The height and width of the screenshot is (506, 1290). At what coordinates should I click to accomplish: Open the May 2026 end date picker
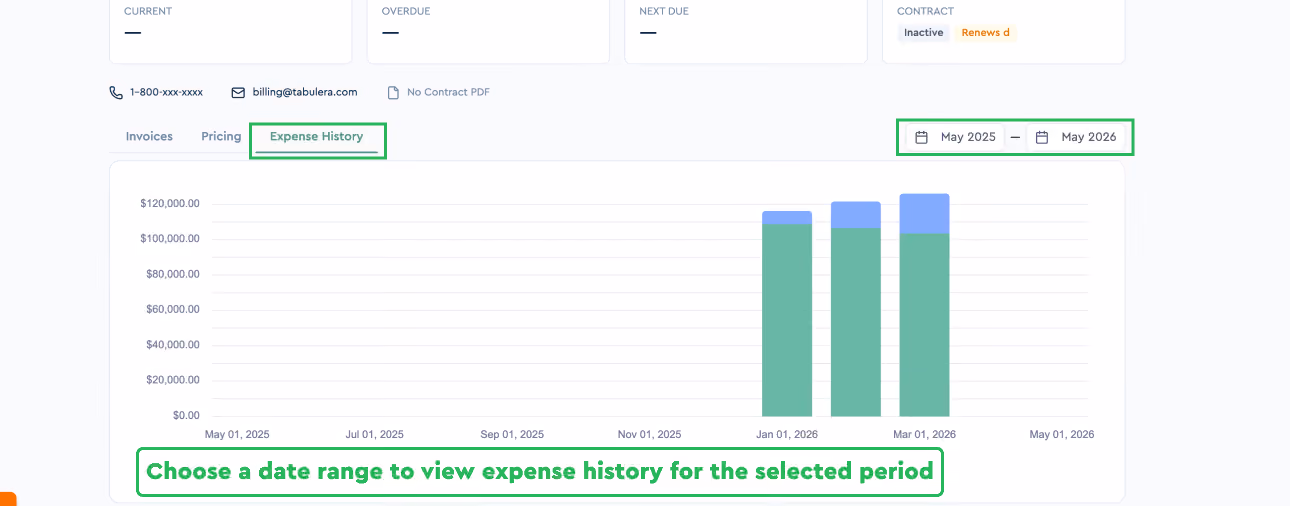coord(1076,137)
